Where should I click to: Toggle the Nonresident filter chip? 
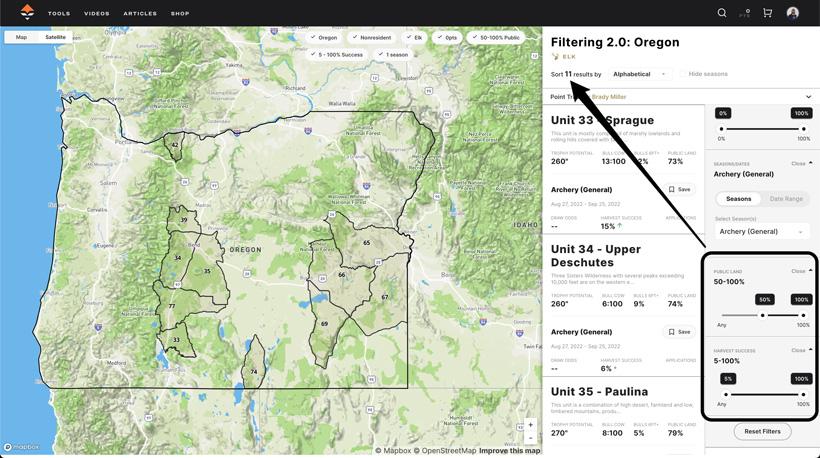[x=372, y=38]
